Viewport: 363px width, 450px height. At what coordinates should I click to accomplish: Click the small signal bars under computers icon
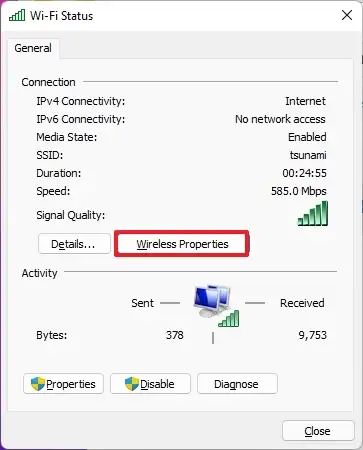click(229, 318)
